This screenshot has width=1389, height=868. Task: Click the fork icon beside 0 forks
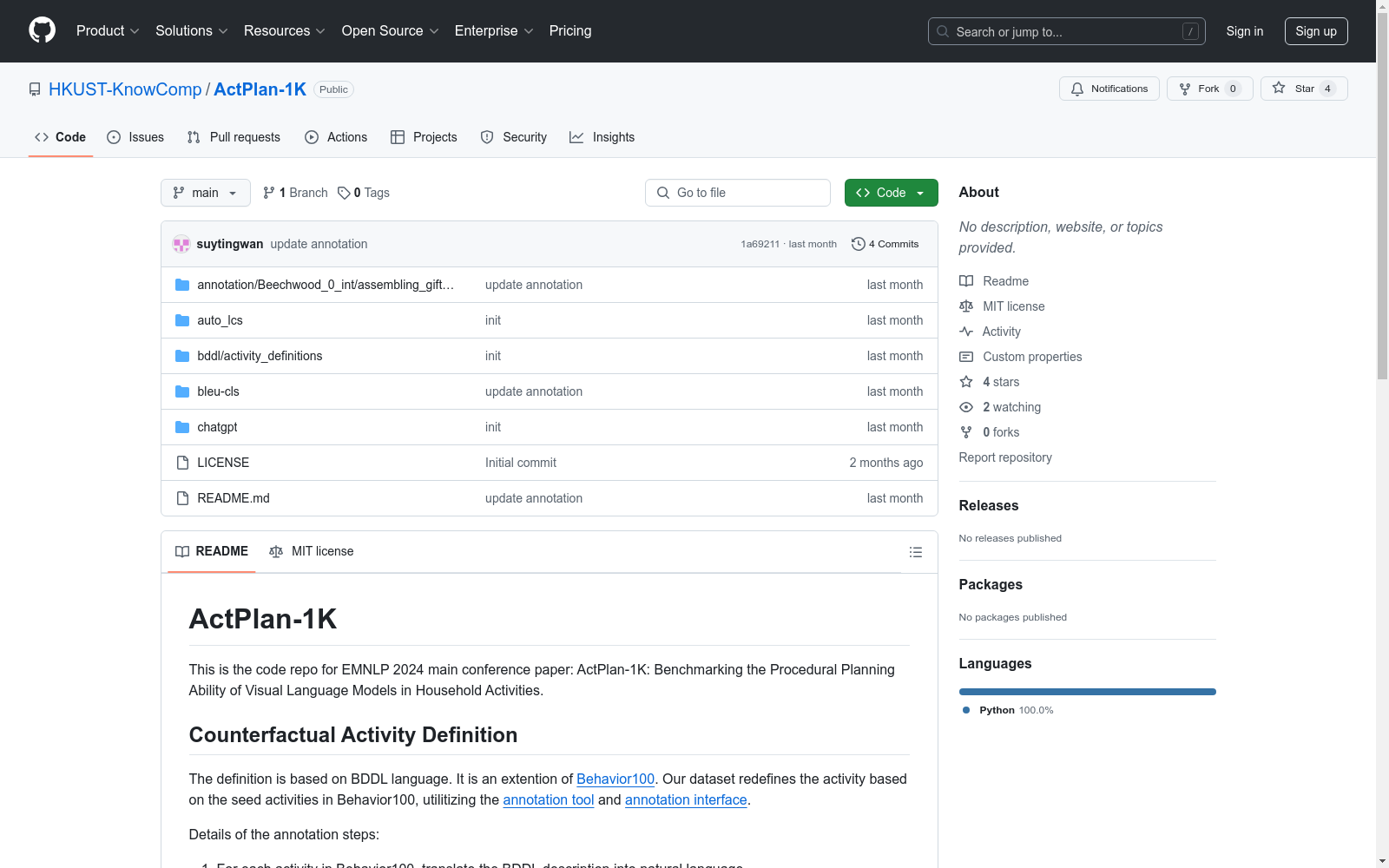coord(966,432)
